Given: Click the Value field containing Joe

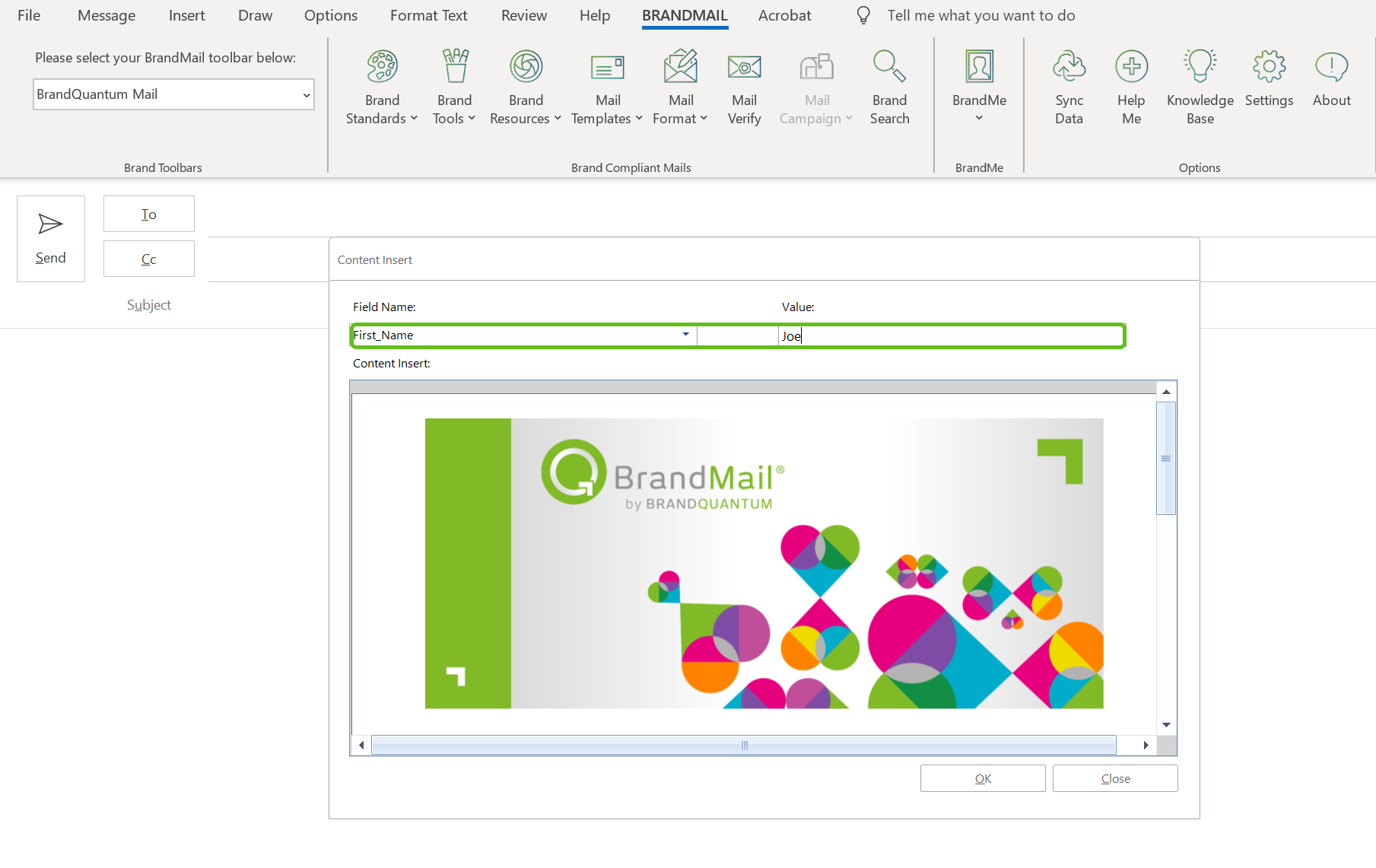Looking at the screenshot, I should (951, 335).
